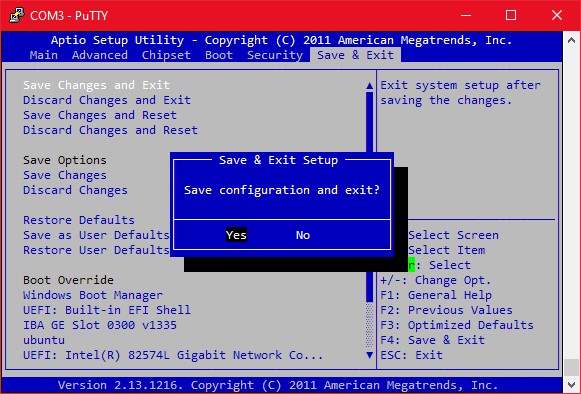Click Discard Changes under Save Options
The width and height of the screenshot is (581, 394).
click(75, 190)
